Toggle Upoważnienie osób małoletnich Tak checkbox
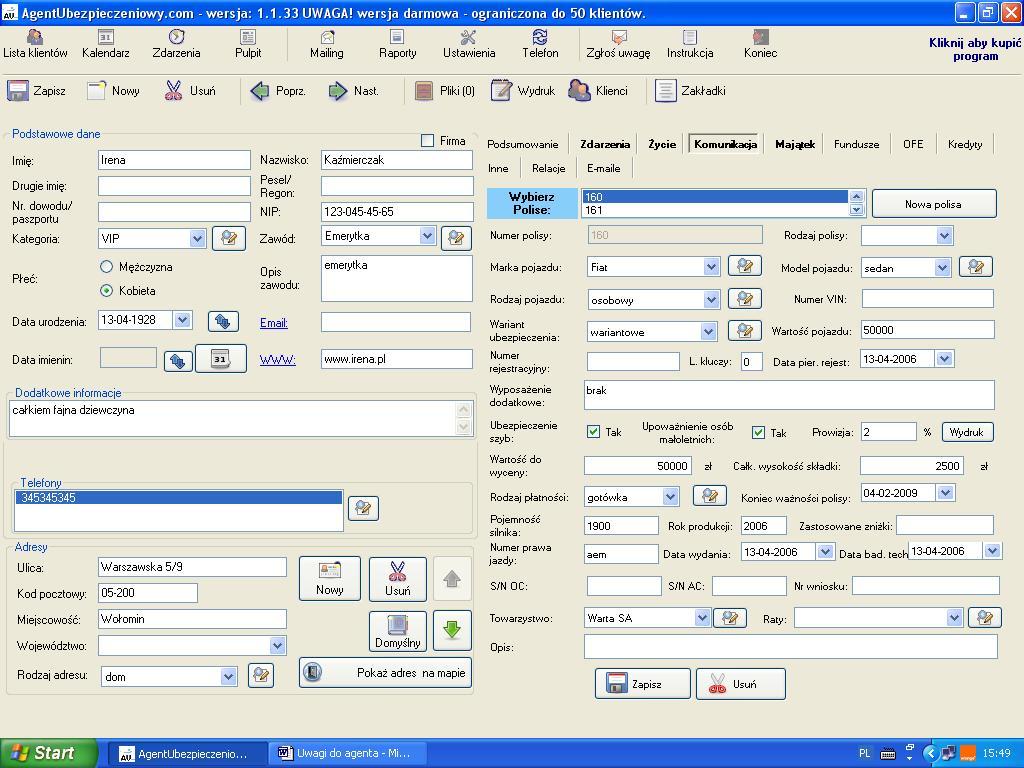1024x768 pixels. [758, 432]
